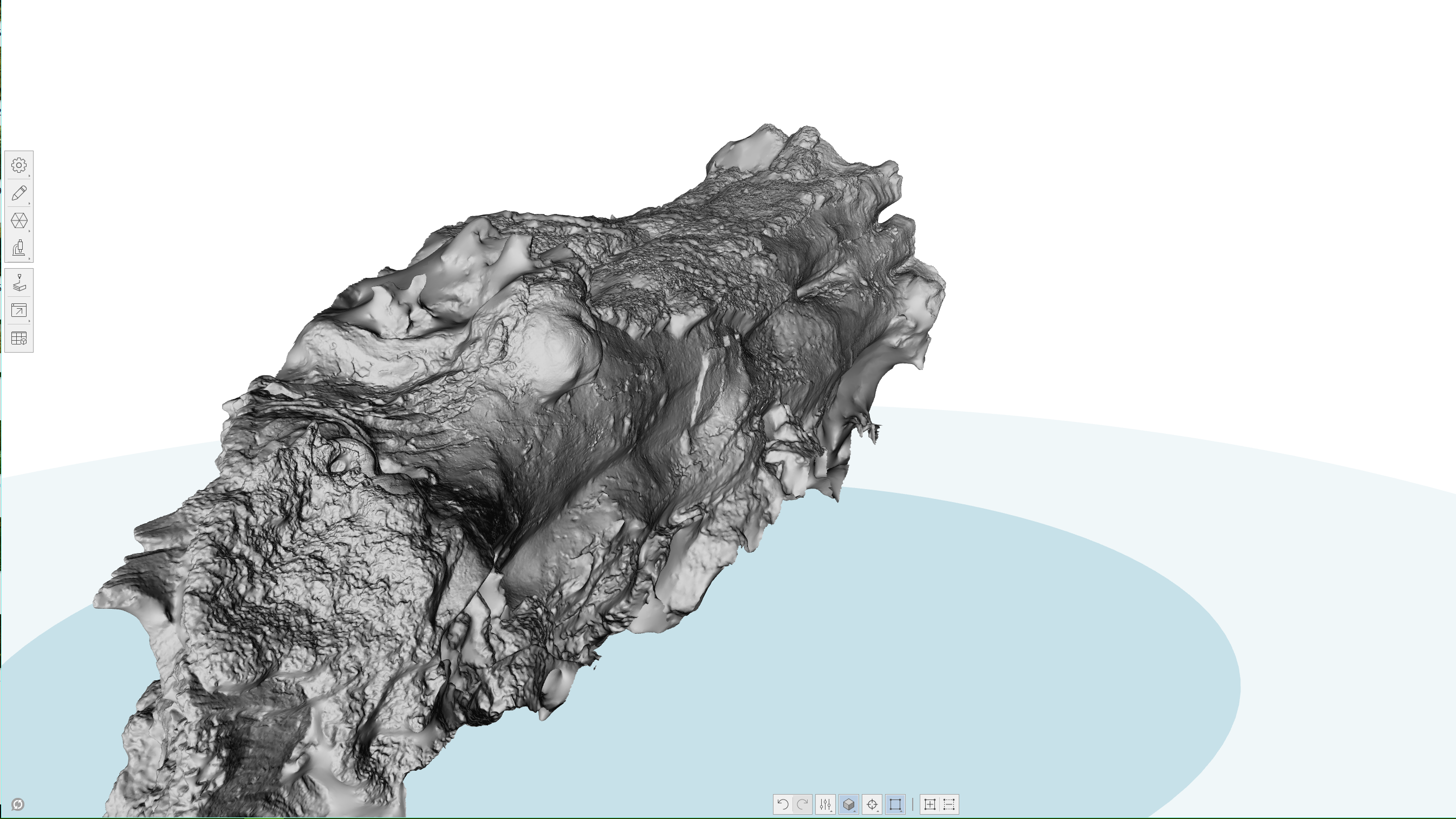The height and width of the screenshot is (819, 1456).
Task: Open the render adjustment sliders
Action: coord(825,804)
